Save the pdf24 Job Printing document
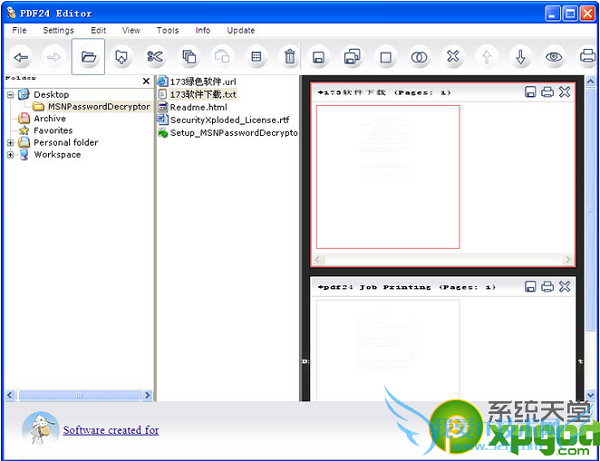This screenshot has width=600, height=461. tap(530, 287)
